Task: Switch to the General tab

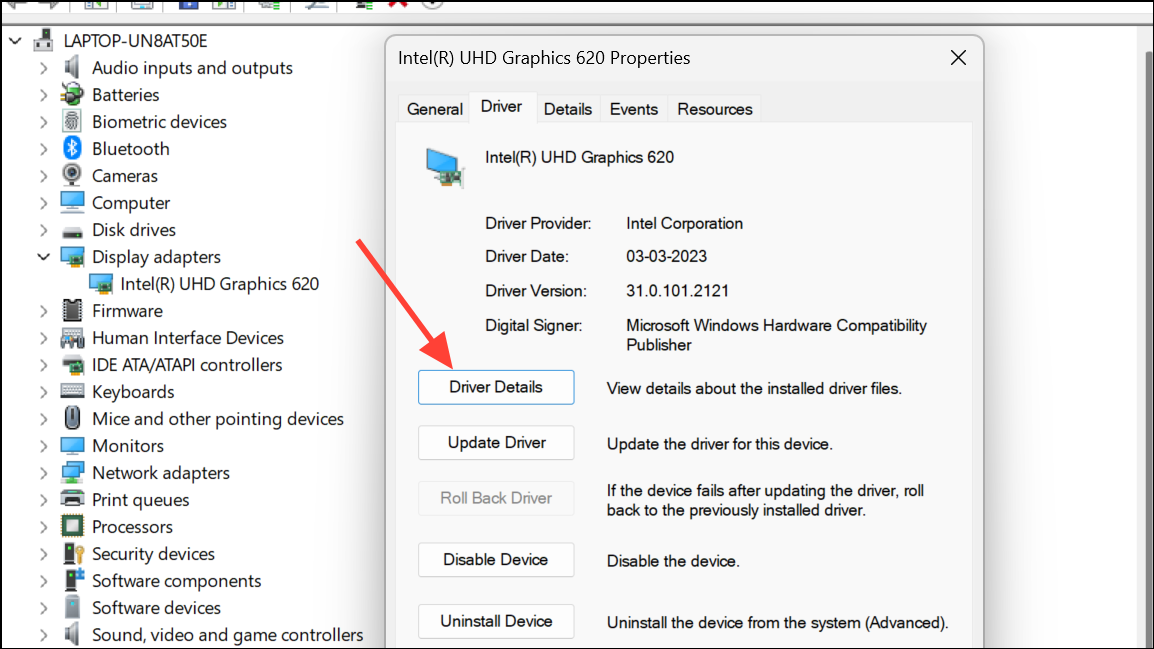Action: [434, 109]
